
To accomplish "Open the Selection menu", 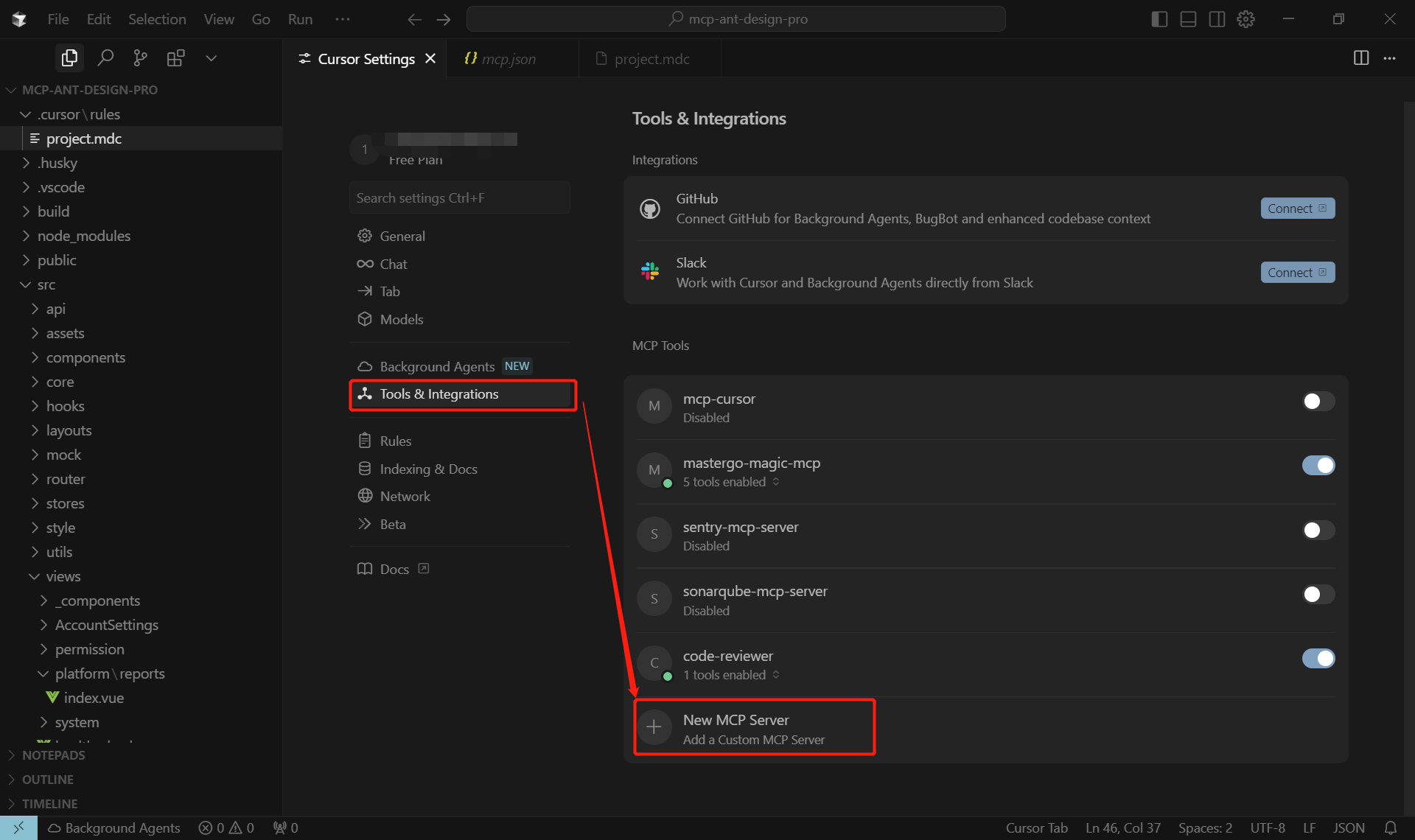I will click(157, 19).
